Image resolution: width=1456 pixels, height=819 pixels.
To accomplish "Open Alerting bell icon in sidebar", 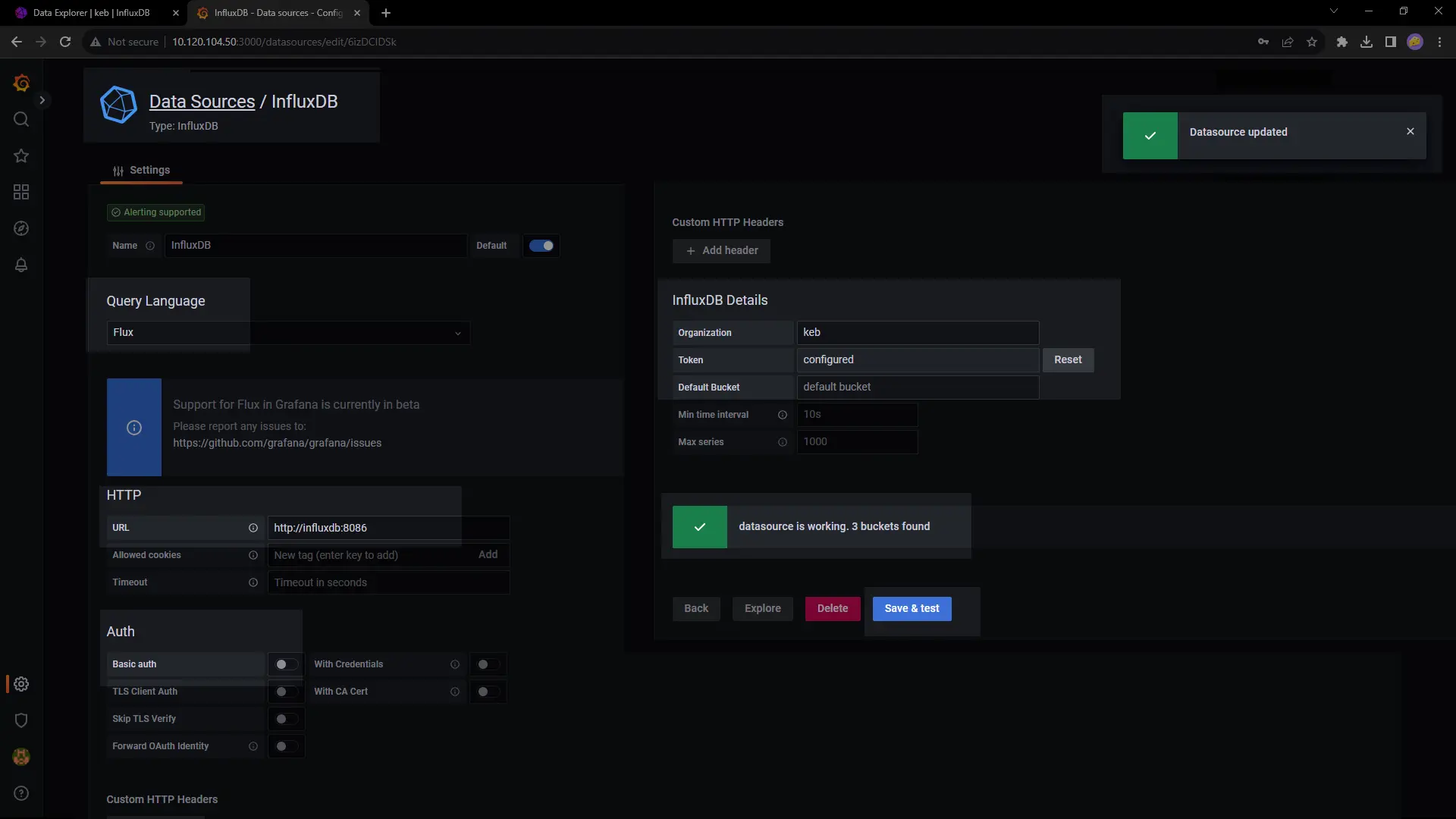I will pyautogui.click(x=21, y=265).
